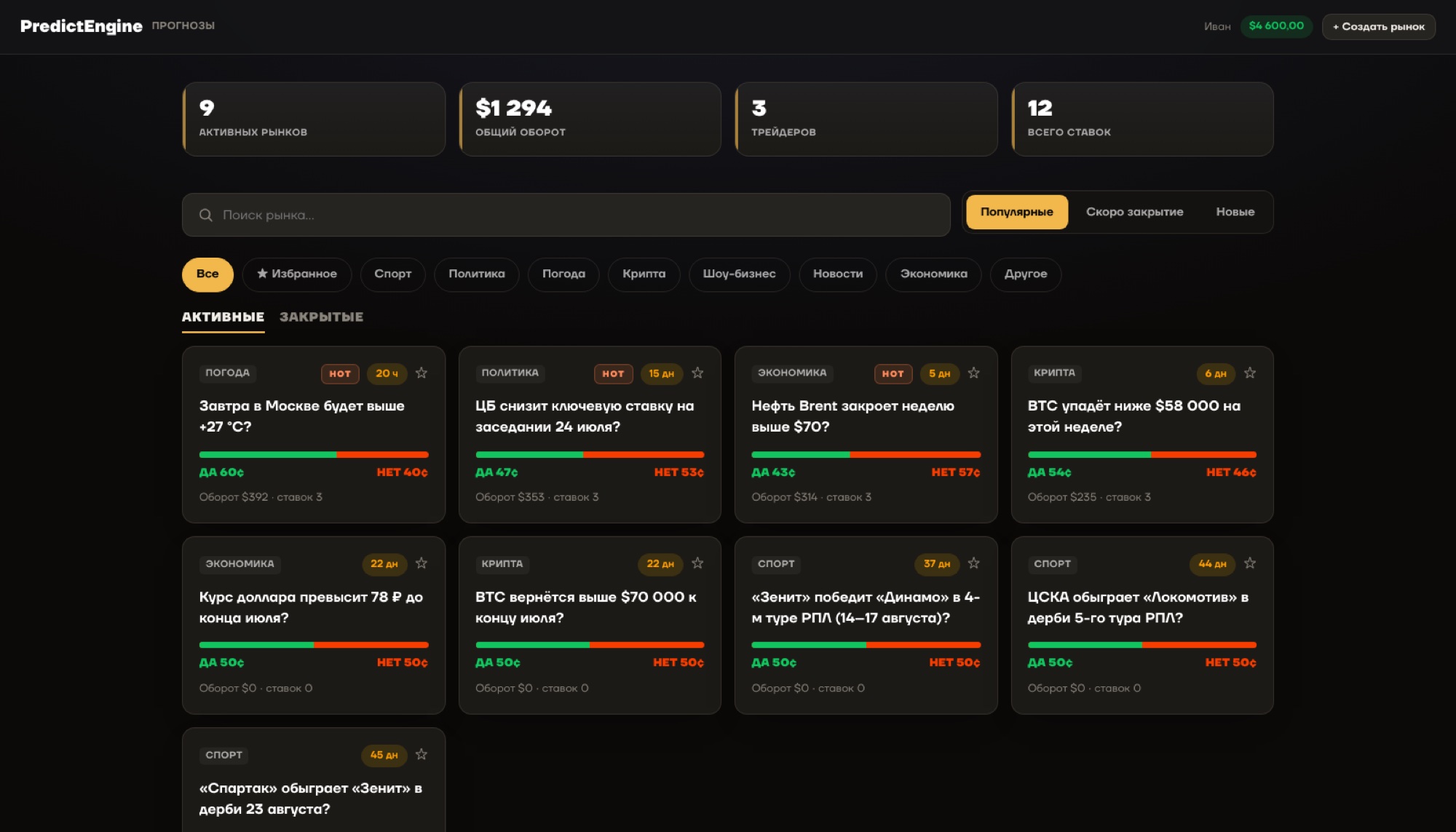Click the Активных рынков stat card
The width and height of the screenshot is (1456, 832).
tap(314, 119)
